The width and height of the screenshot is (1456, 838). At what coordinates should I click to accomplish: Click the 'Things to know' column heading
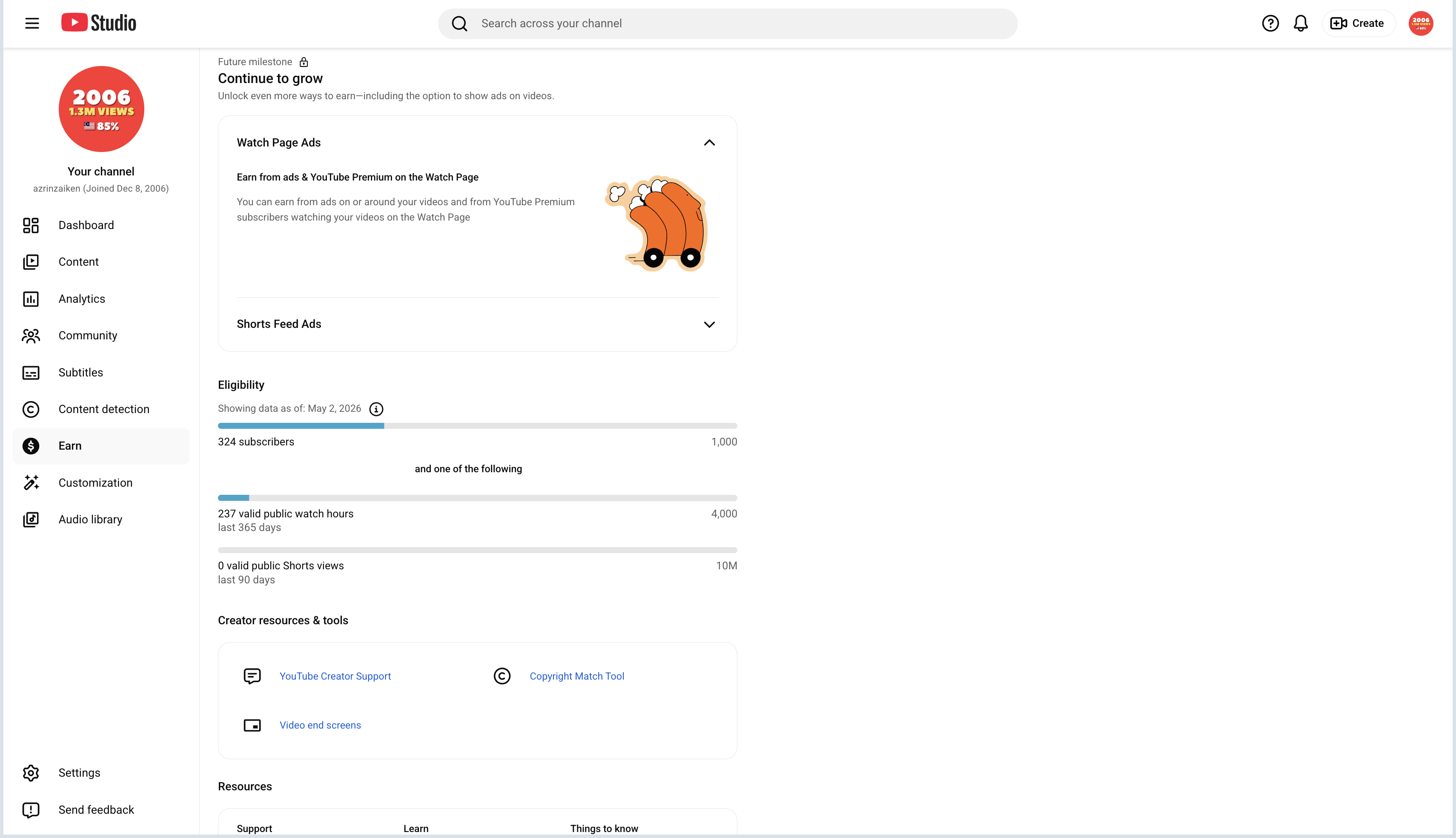[604, 829]
